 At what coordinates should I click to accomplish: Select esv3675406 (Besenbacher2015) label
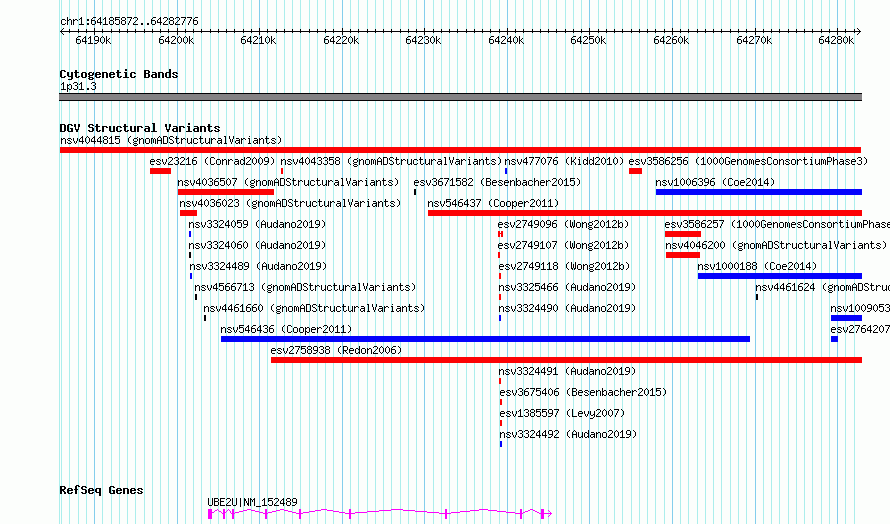click(x=583, y=392)
